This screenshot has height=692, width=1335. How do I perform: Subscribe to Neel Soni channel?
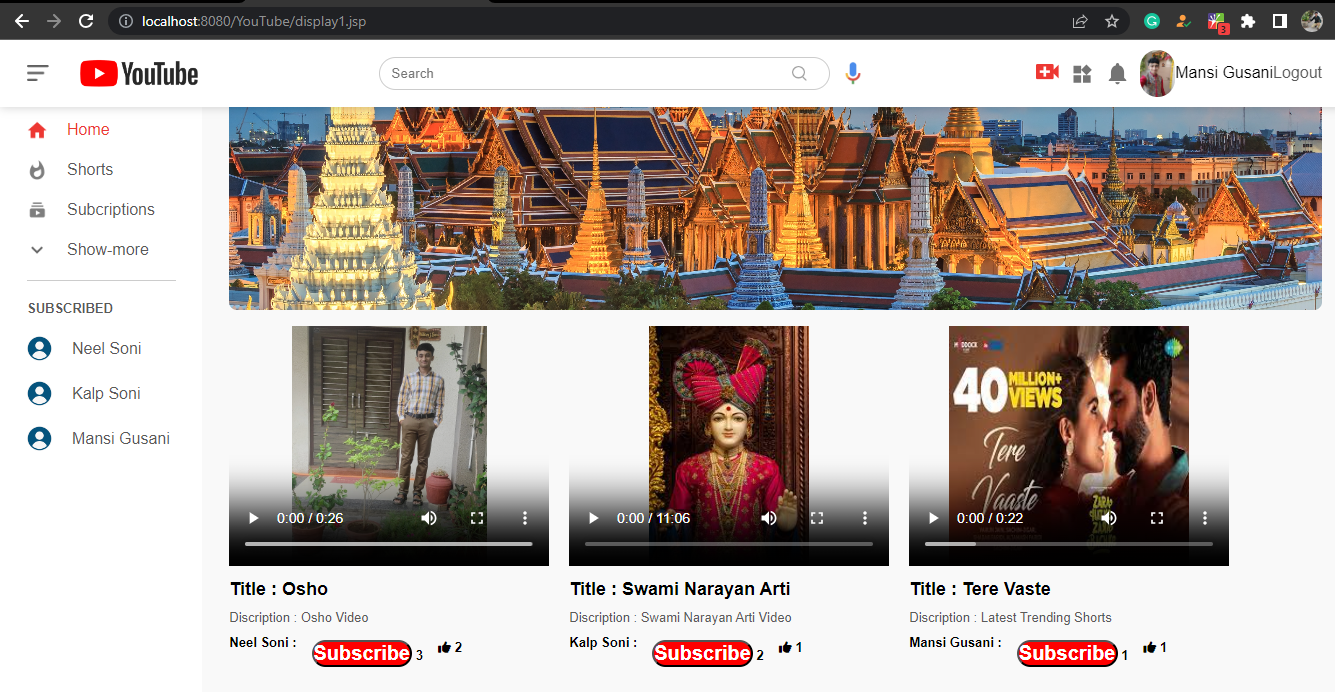pos(362,653)
